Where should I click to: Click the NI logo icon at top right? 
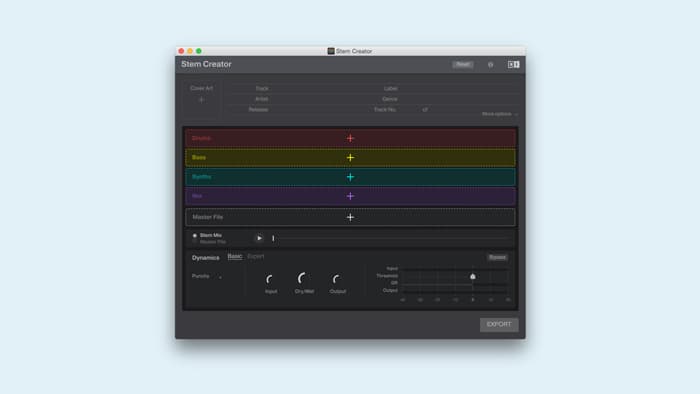point(513,65)
